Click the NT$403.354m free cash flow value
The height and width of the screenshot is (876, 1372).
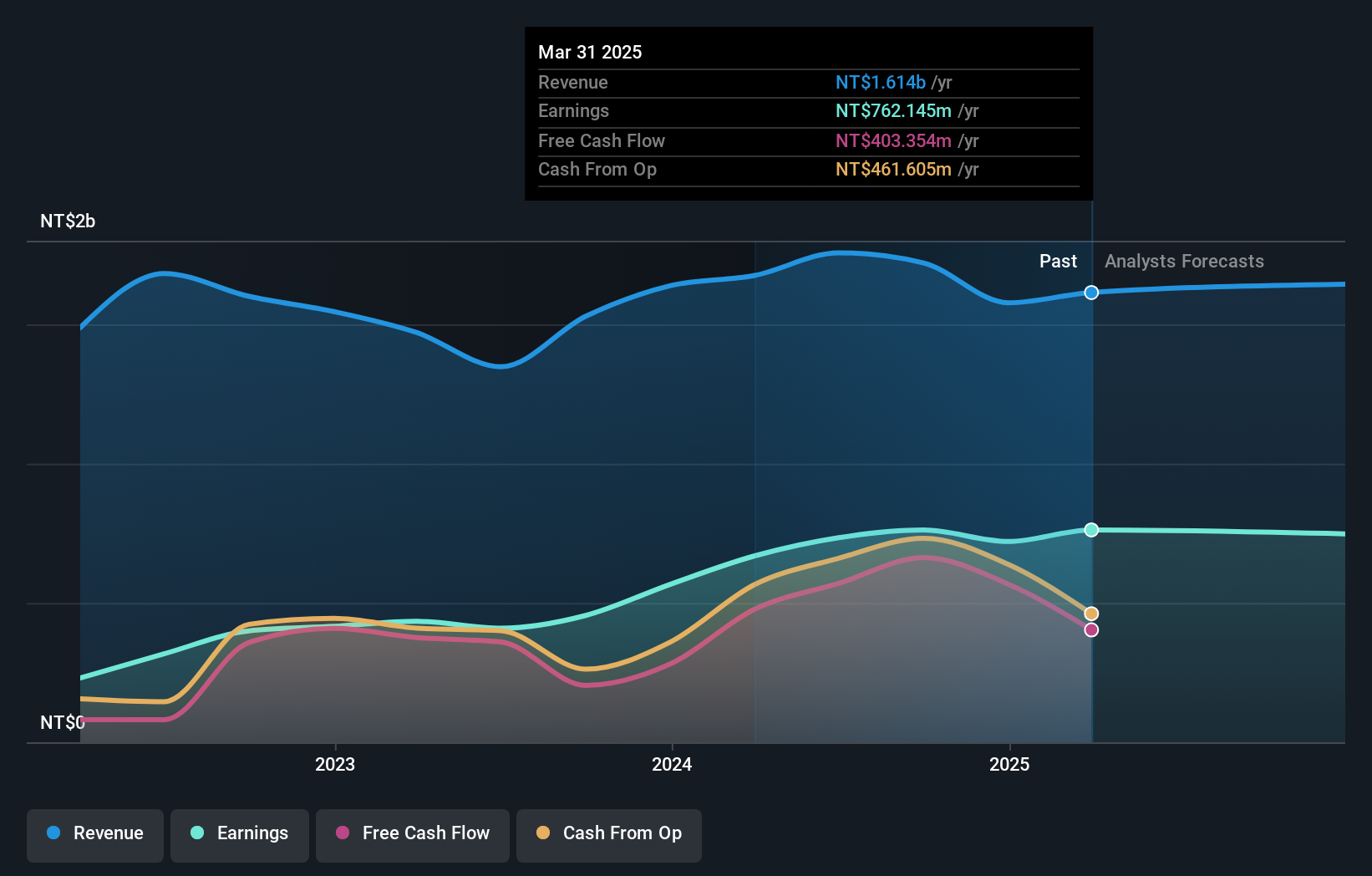[x=893, y=140]
